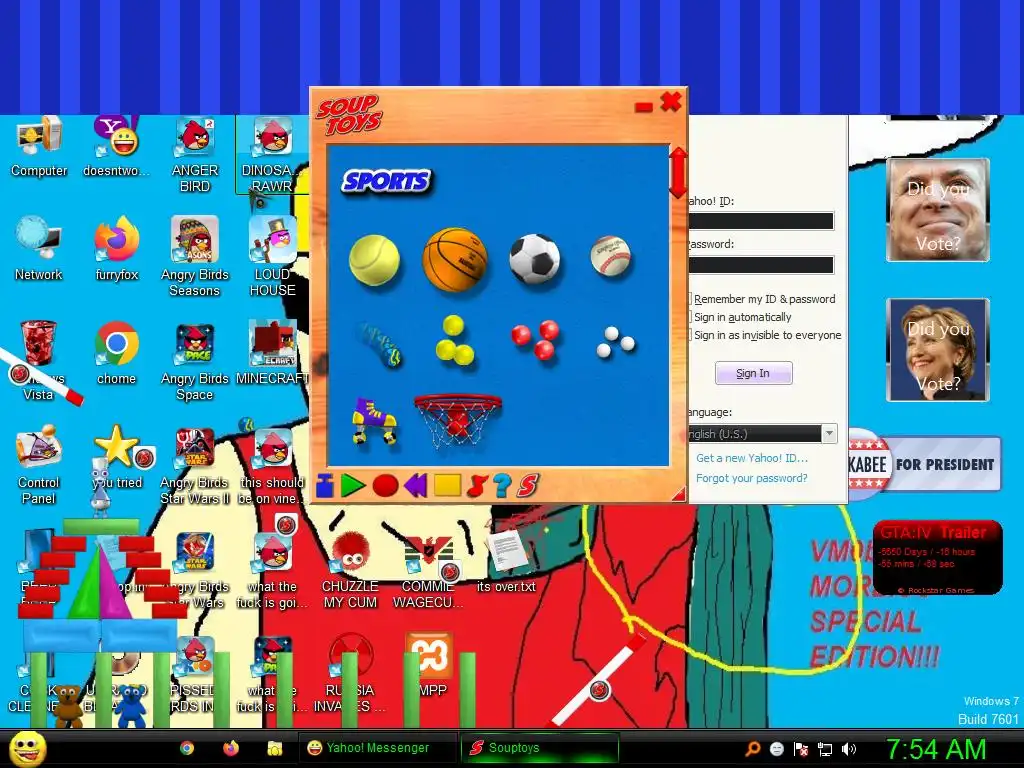Open Firefox from the taskbar

[x=231, y=748]
